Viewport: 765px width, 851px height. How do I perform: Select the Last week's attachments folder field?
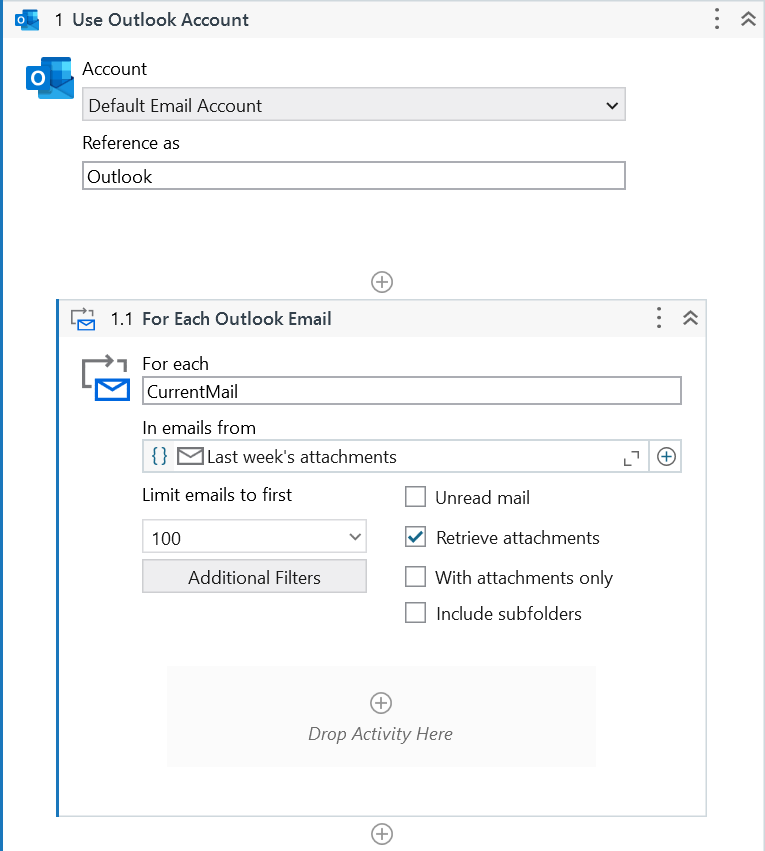396,456
